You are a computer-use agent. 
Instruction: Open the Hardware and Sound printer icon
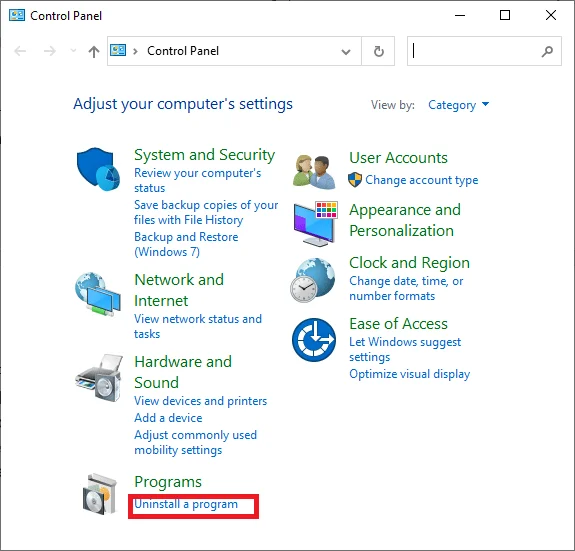tap(99, 377)
